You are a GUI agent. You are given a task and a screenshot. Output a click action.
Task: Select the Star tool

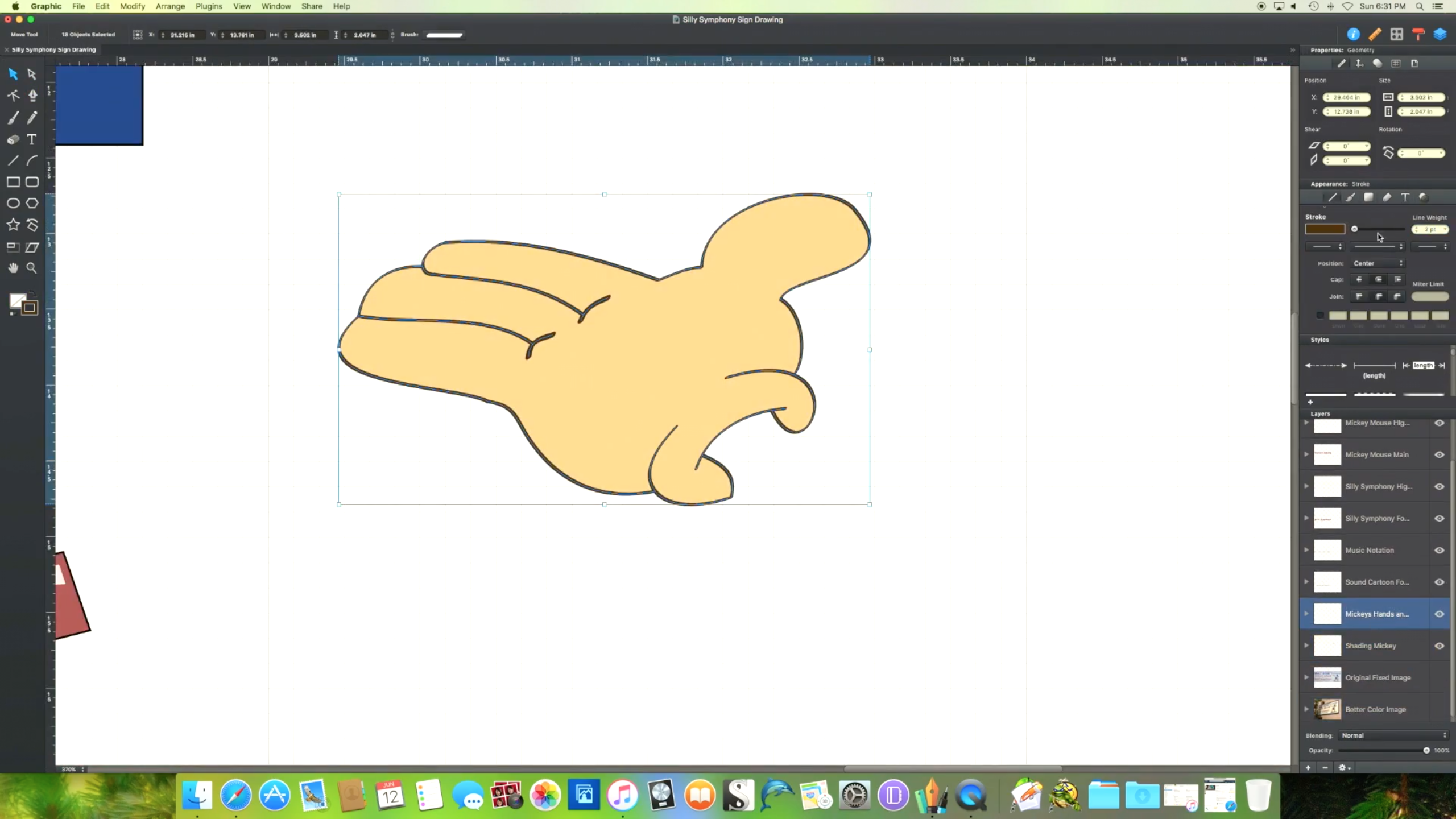point(13,225)
